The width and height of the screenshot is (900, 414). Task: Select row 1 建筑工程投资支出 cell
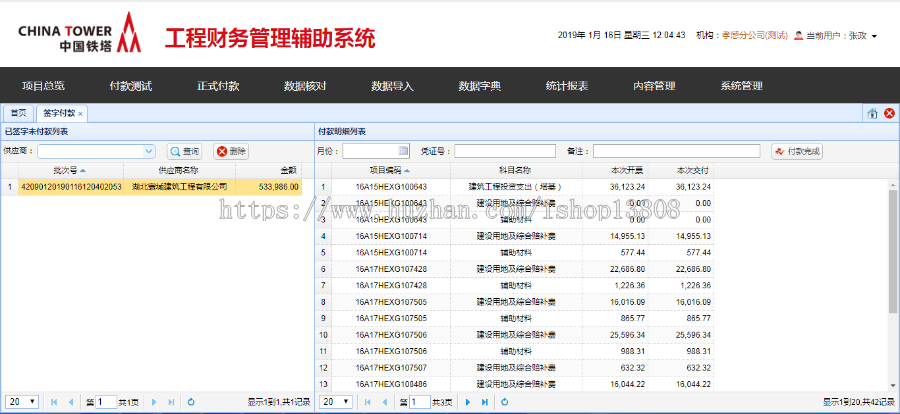click(516, 187)
